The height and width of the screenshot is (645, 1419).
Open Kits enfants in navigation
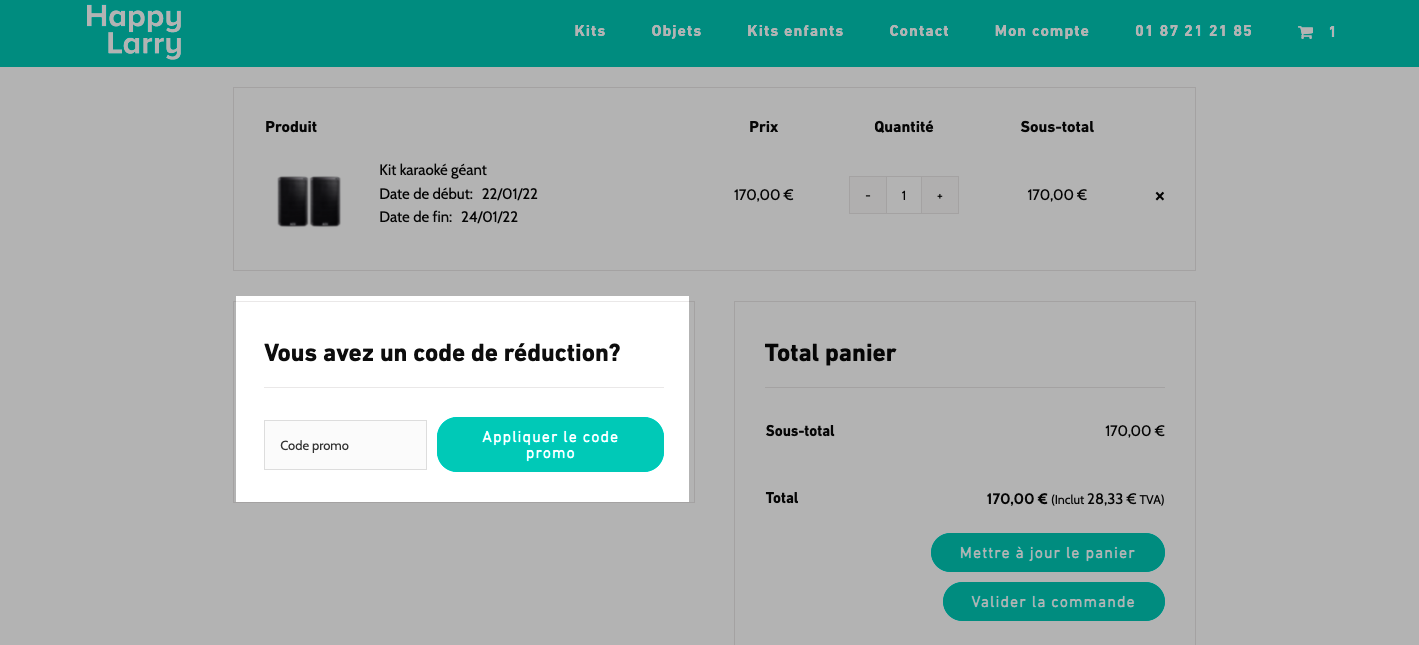pos(795,31)
